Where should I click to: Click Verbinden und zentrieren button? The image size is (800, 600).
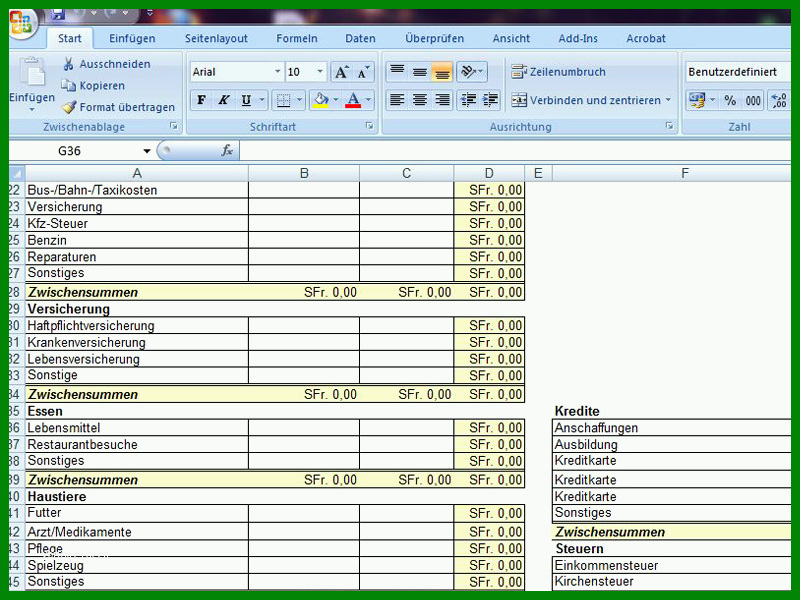[x=586, y=100]
